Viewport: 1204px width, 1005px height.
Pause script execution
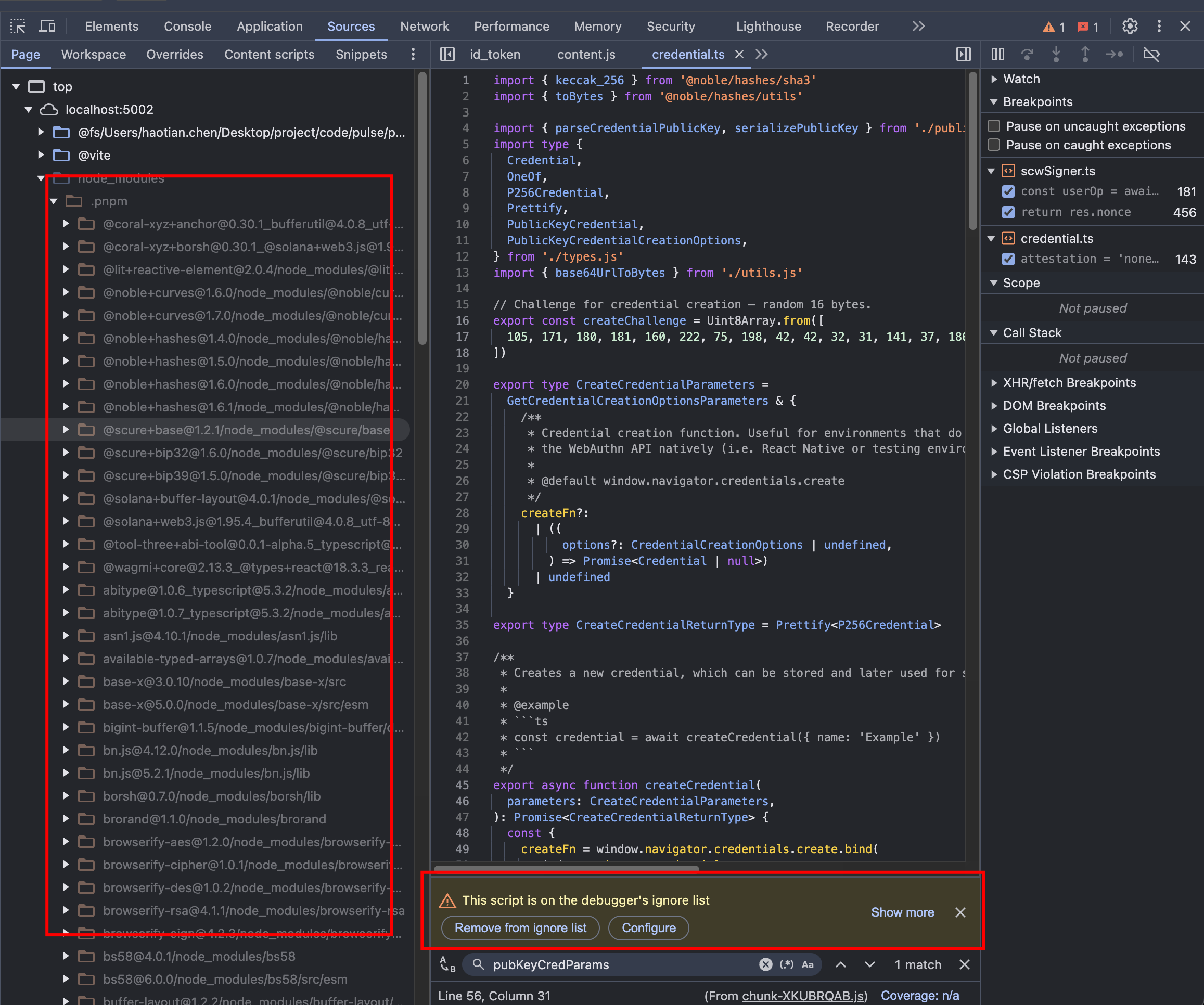point(997,55)
